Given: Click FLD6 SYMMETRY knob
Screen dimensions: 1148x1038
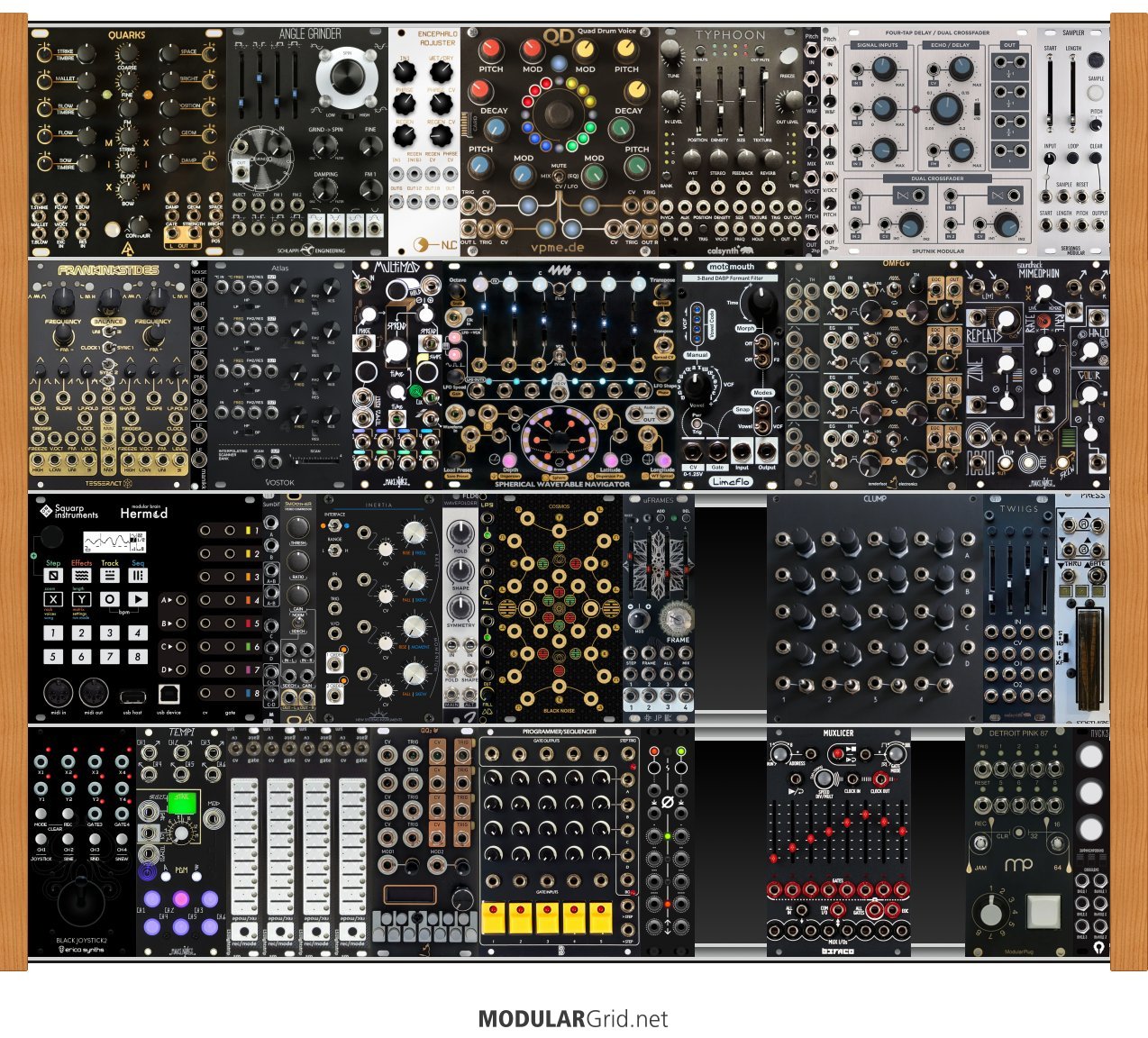Looking at the screenshot, I should (460, 609).
